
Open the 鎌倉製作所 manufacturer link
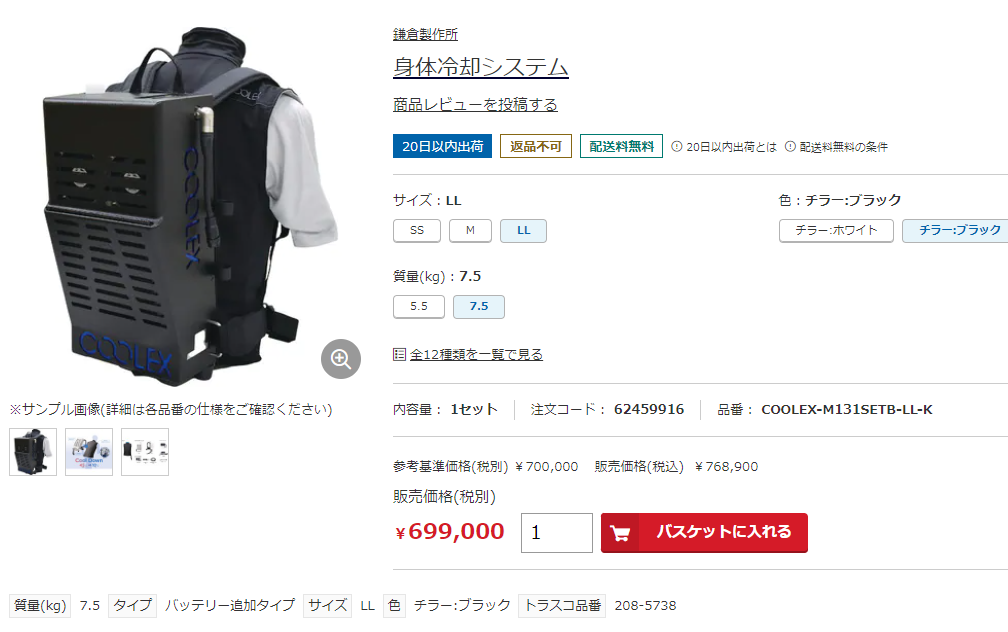click(425, 34)
